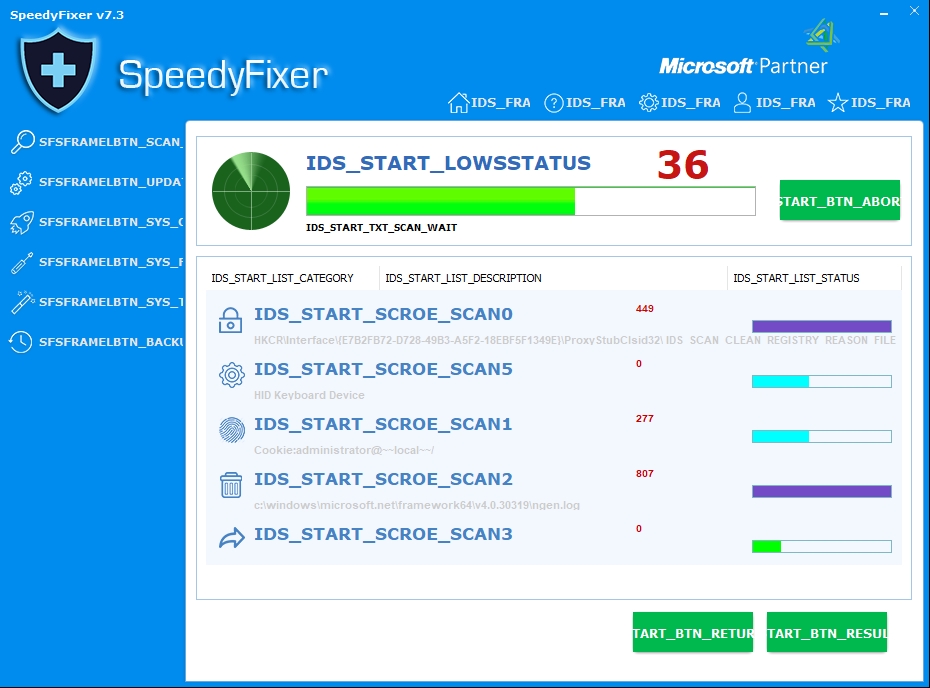Select SFSFRAMELBTN_SYS_C sidebar item
Image resolution: width=930 pixels, height=688 pixels.
point(110,222)
